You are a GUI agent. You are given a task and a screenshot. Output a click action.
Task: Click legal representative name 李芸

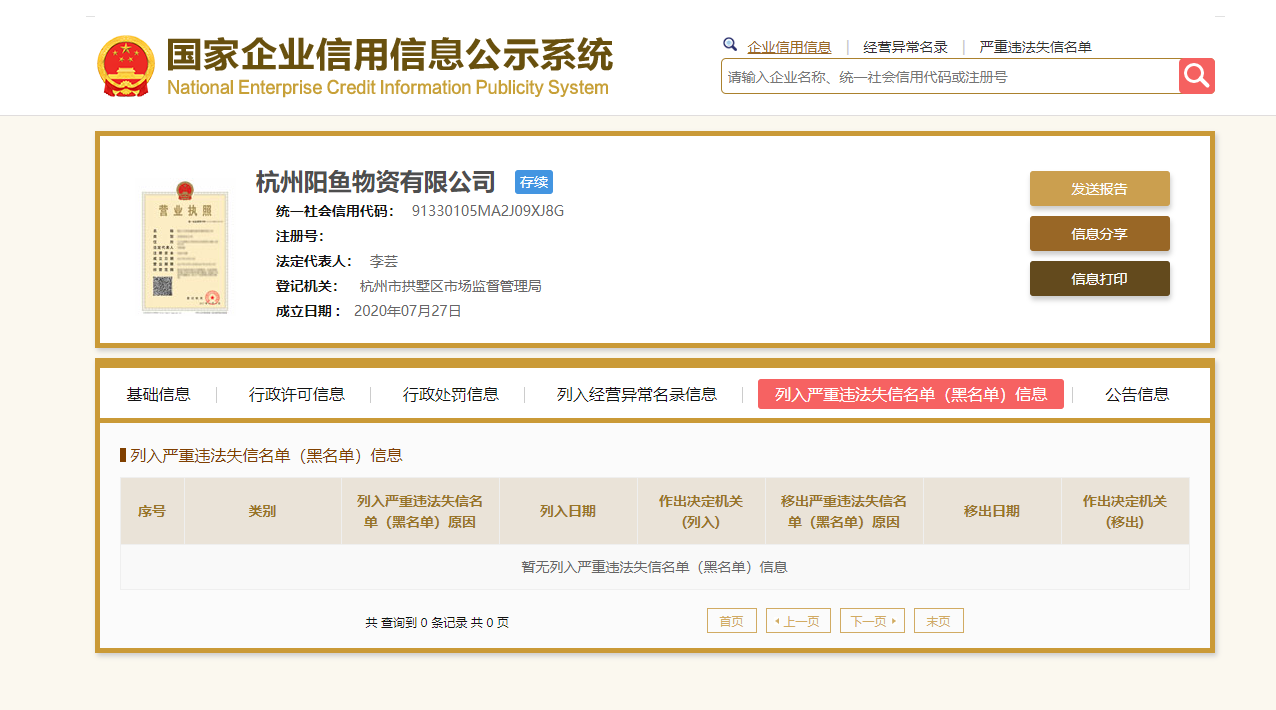(384, 261)
